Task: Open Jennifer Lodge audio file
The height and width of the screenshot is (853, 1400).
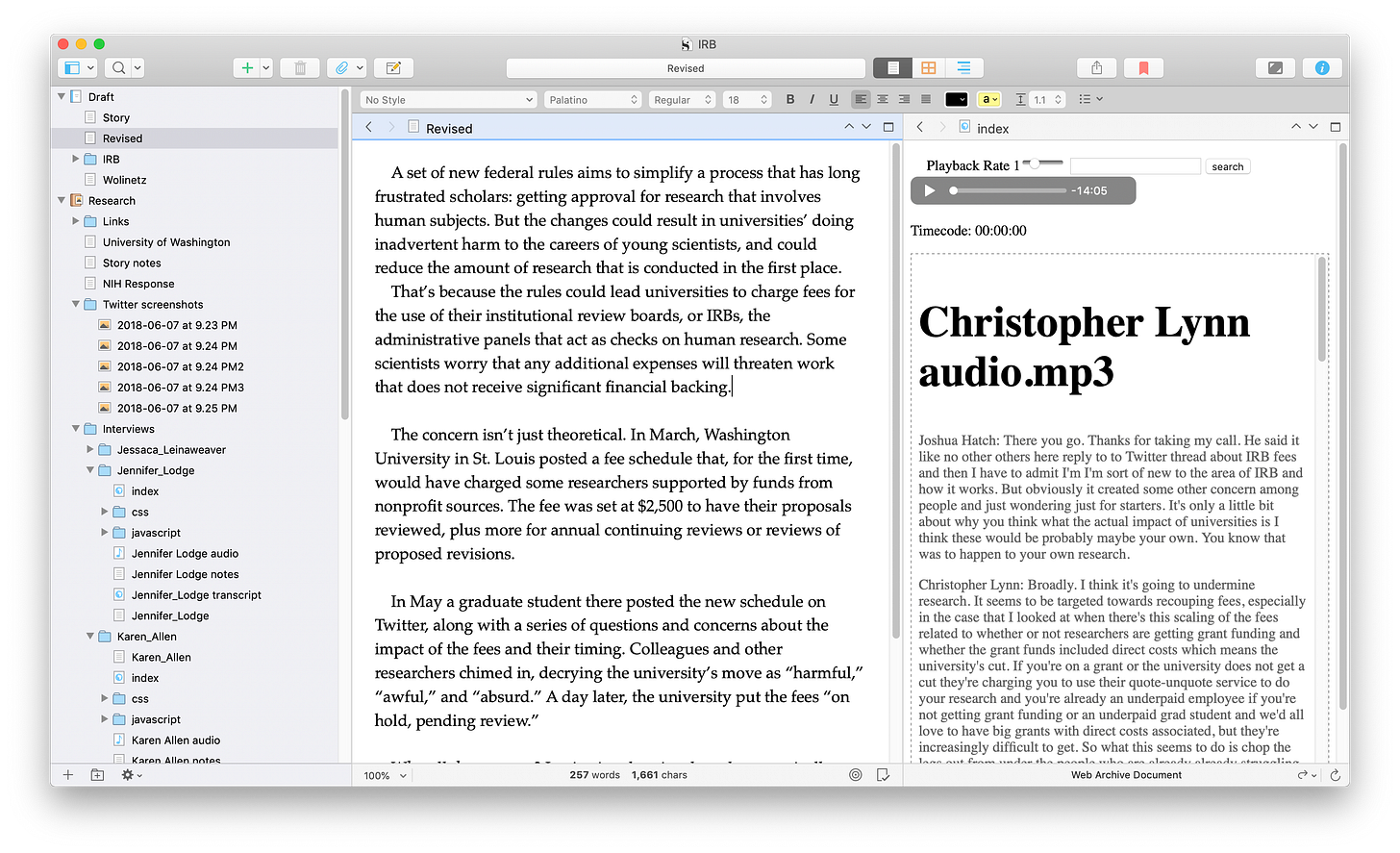Action: [x=185, y=553]
